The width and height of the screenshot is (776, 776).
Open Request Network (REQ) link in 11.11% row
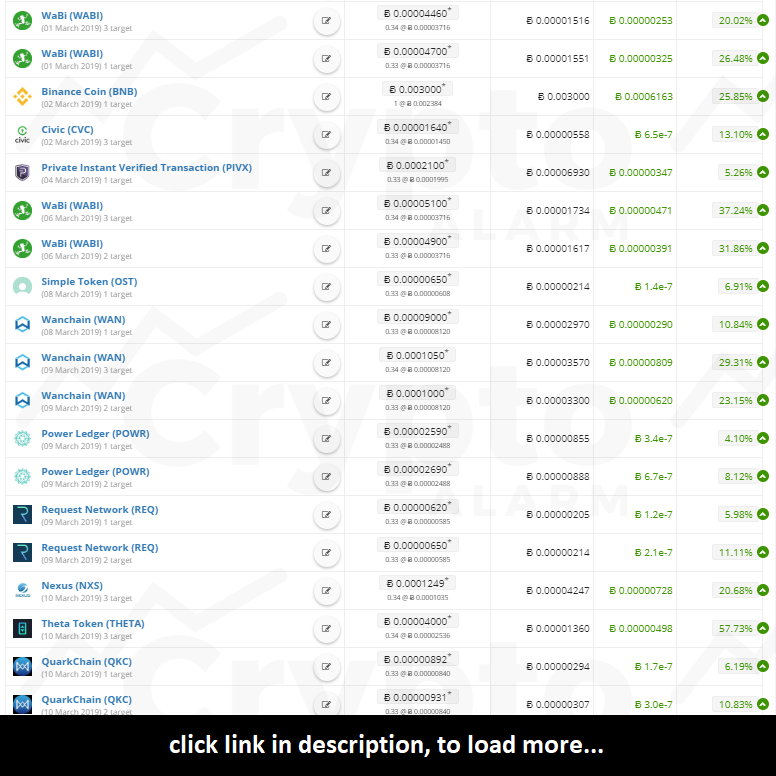(x=100, y=547)
